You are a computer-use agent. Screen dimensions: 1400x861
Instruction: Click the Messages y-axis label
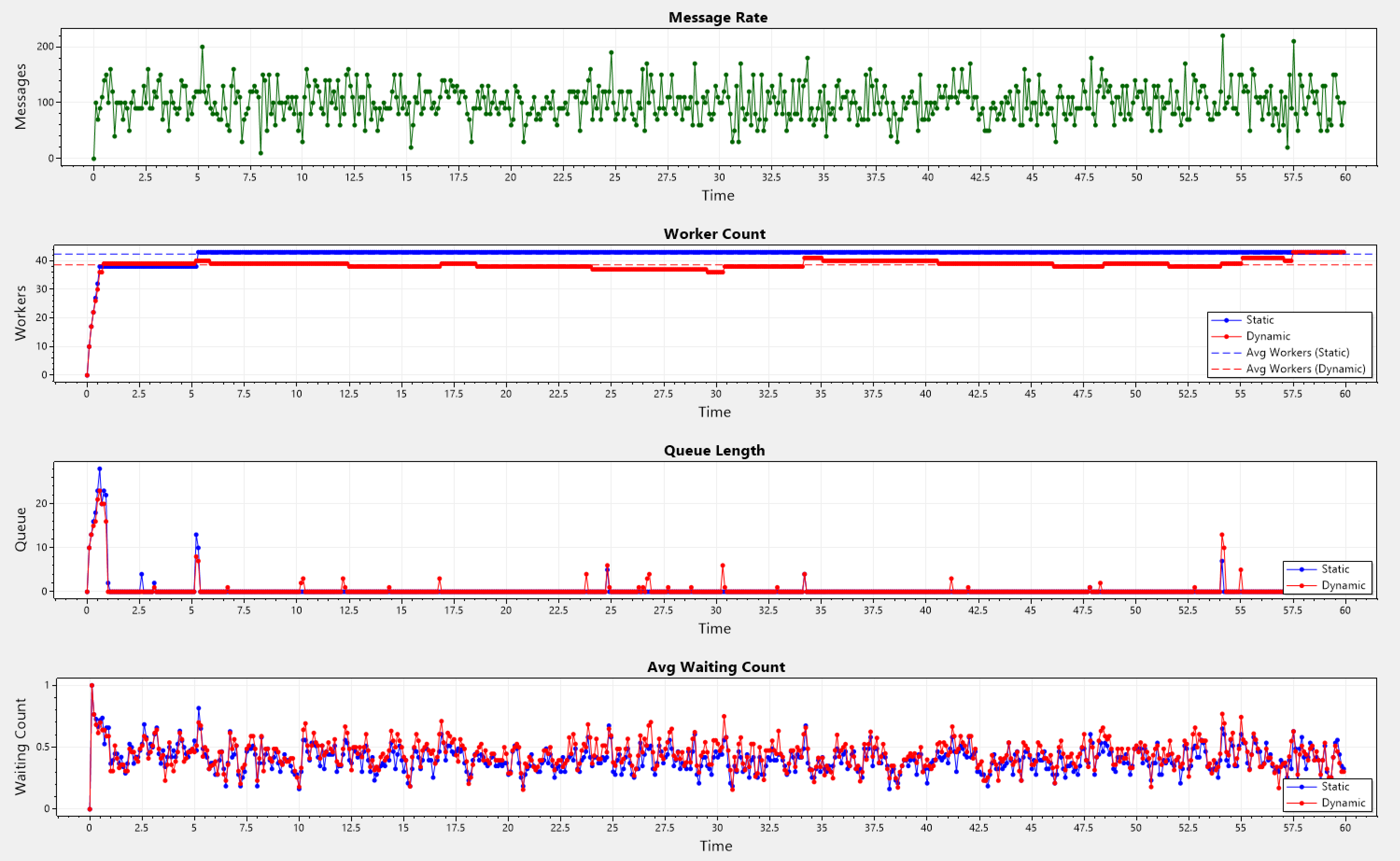click(21, 97)
